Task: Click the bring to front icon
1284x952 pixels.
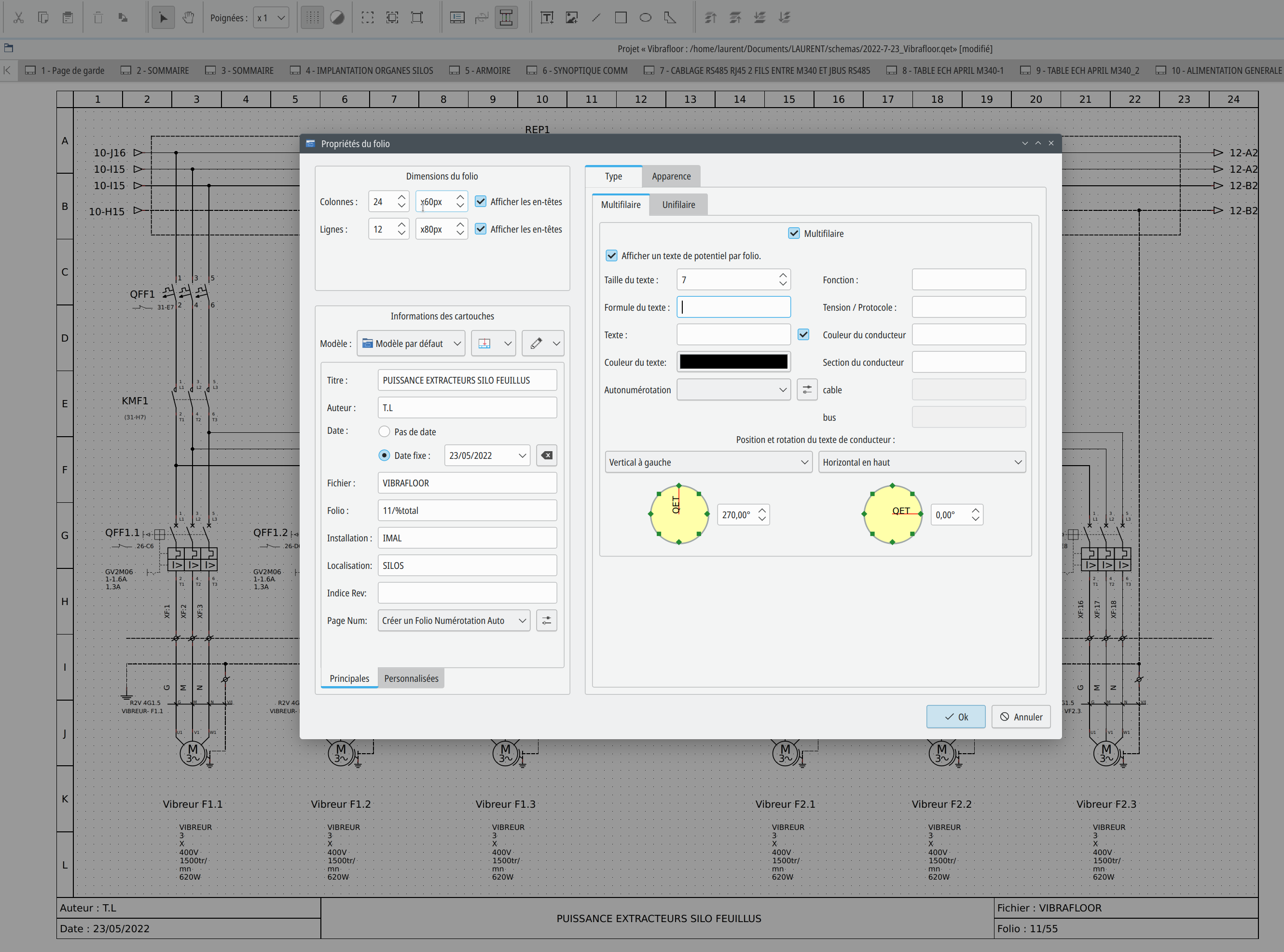Action: coord(711,17)
